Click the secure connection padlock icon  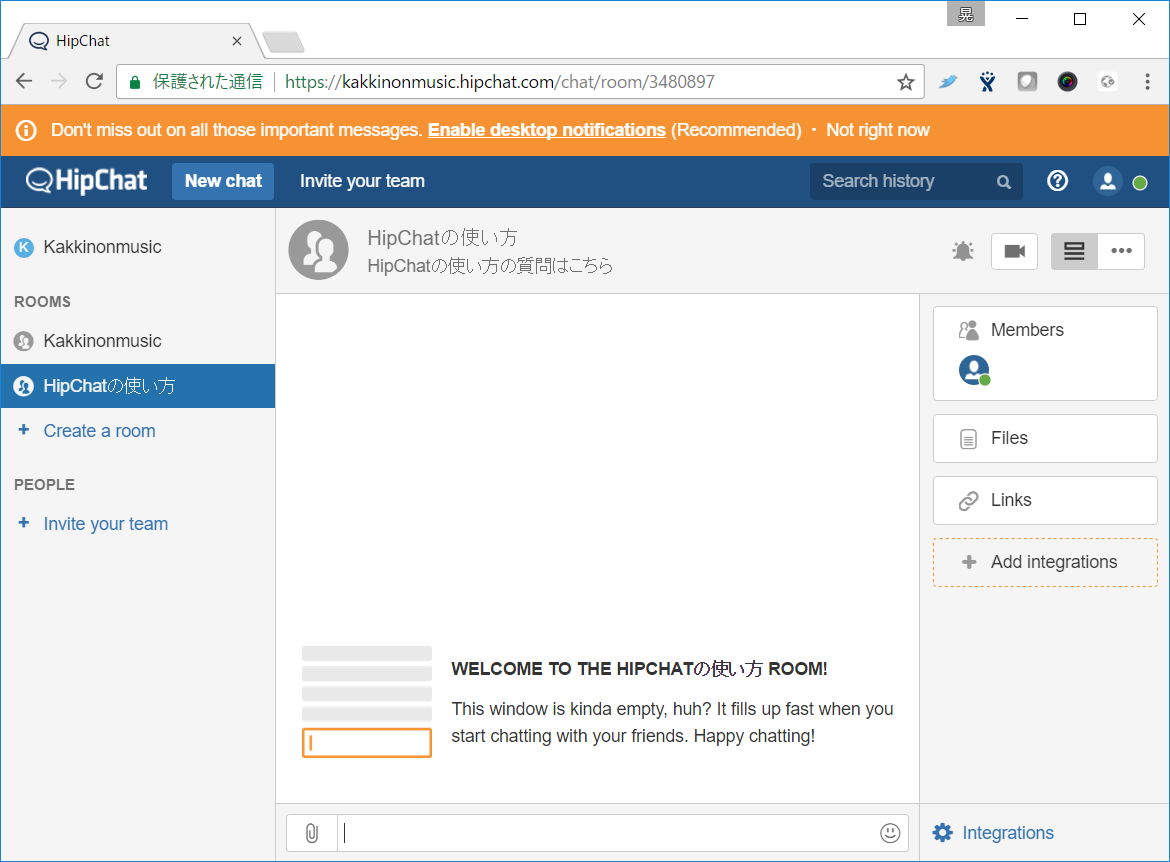click(x=135, y=82)
